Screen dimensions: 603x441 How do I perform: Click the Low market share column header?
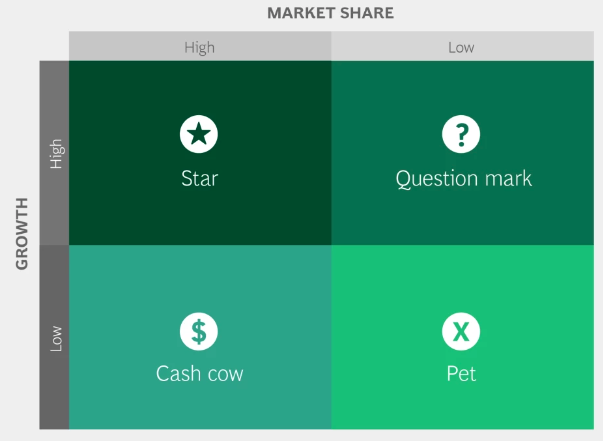pyautogui.click(x=462, y=46)
